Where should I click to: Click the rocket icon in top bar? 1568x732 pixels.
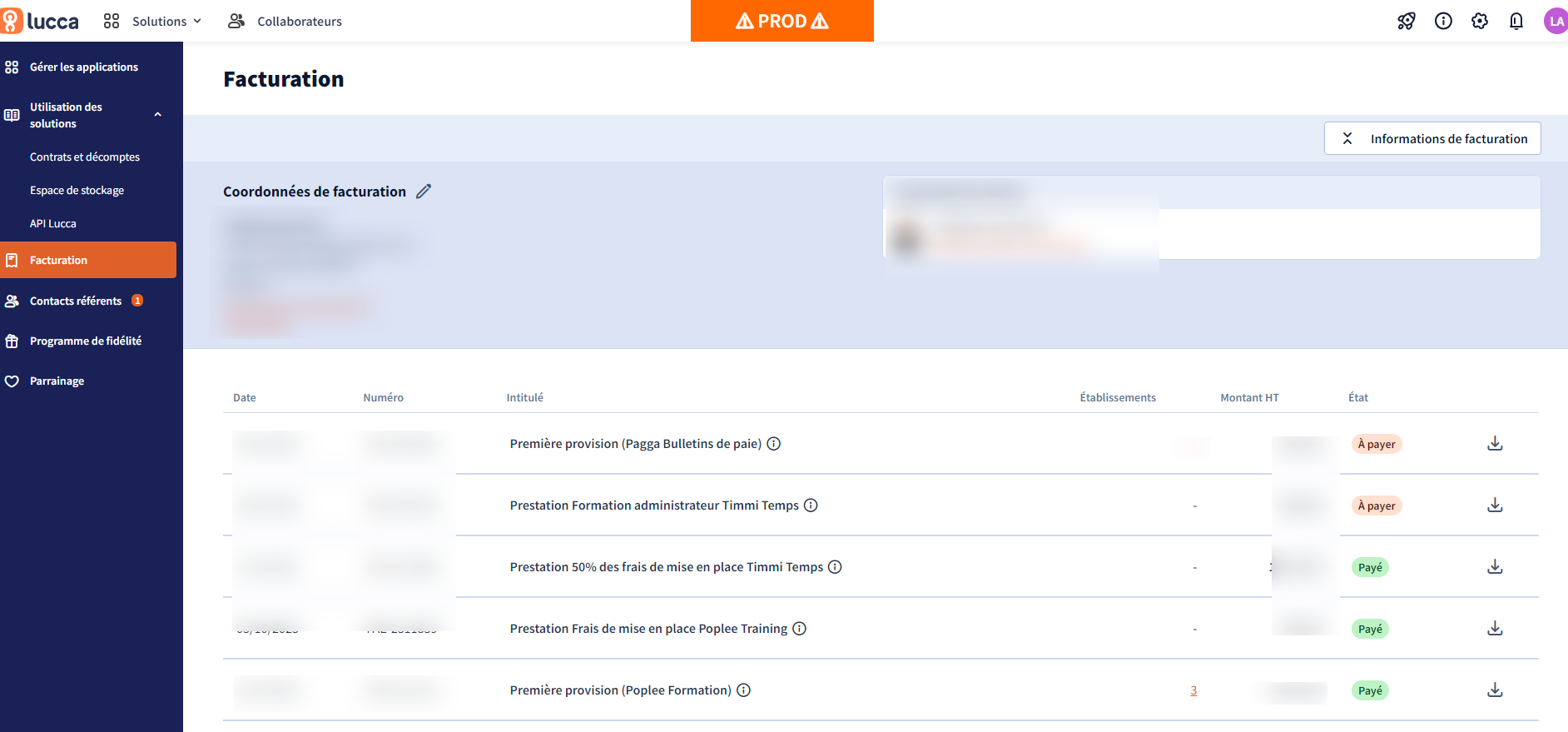click(x=1407, y=21)
